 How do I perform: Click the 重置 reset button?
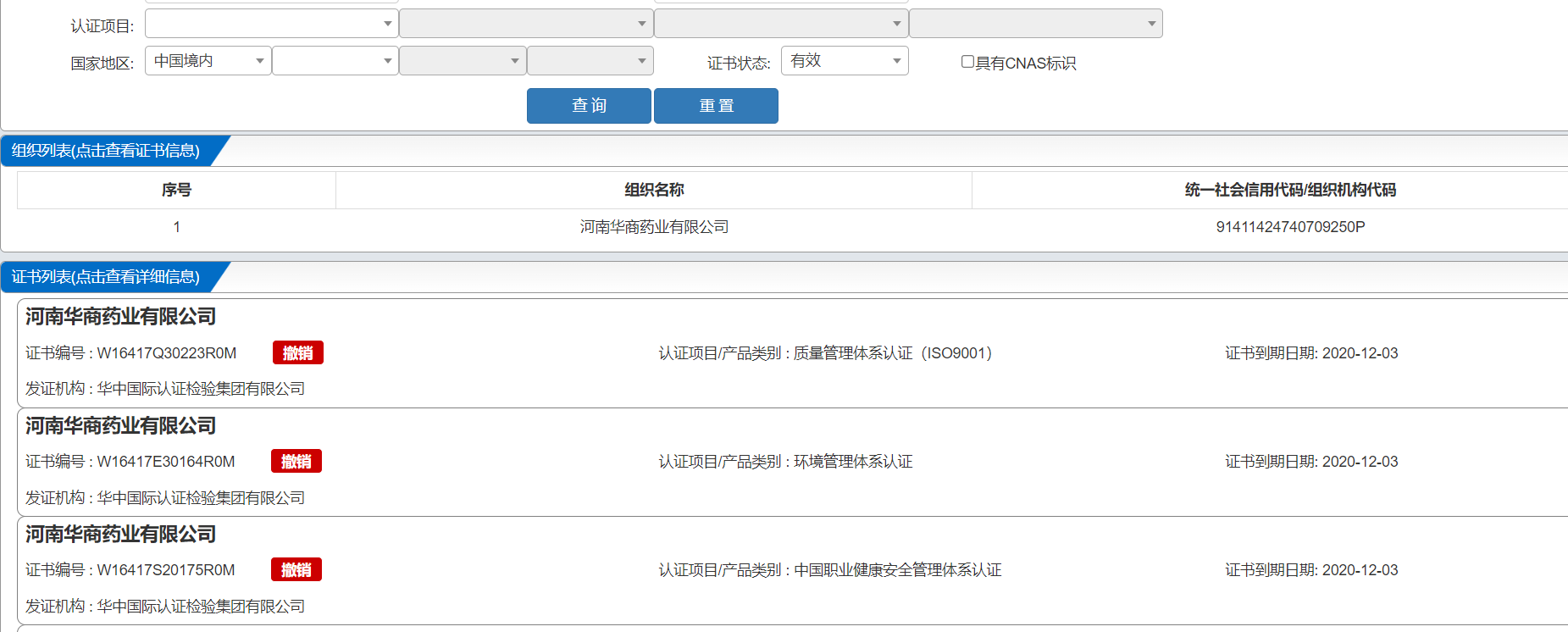(x=716, y=106)
